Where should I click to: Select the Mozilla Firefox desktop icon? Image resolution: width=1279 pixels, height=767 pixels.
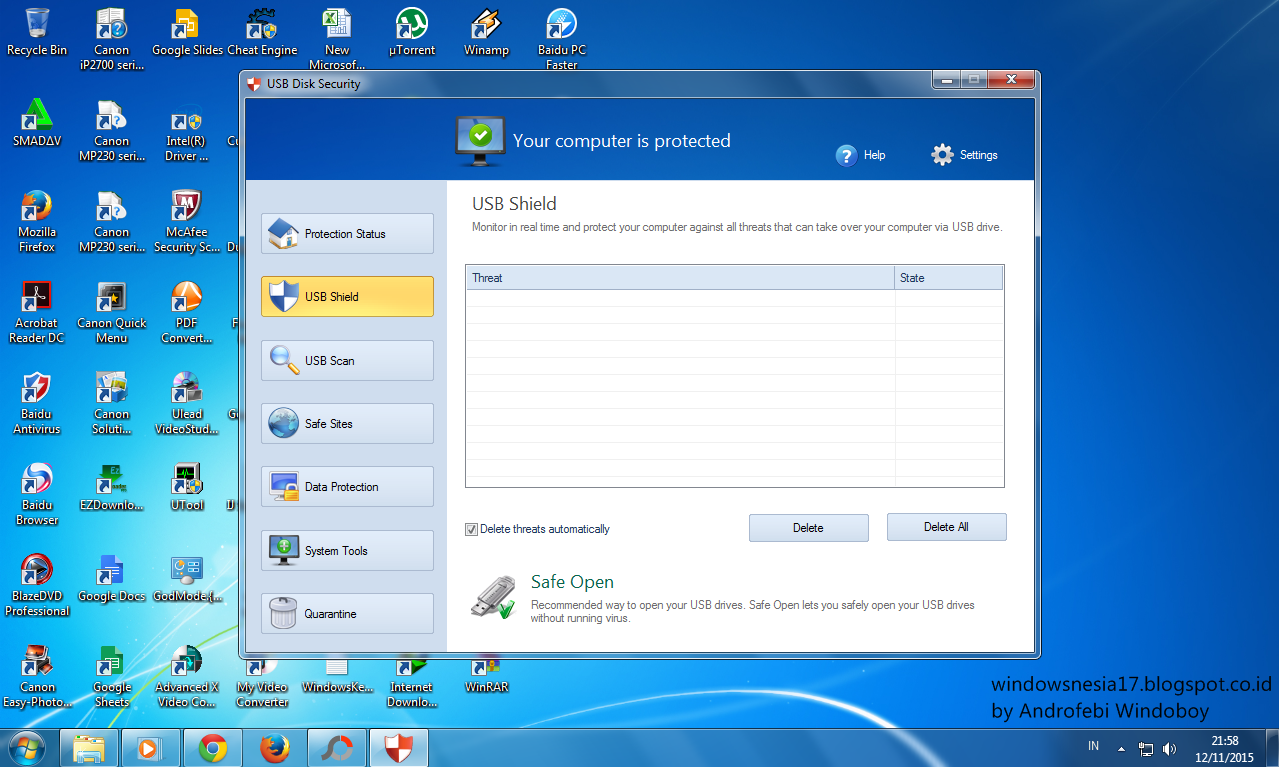(x=37, y=221)
